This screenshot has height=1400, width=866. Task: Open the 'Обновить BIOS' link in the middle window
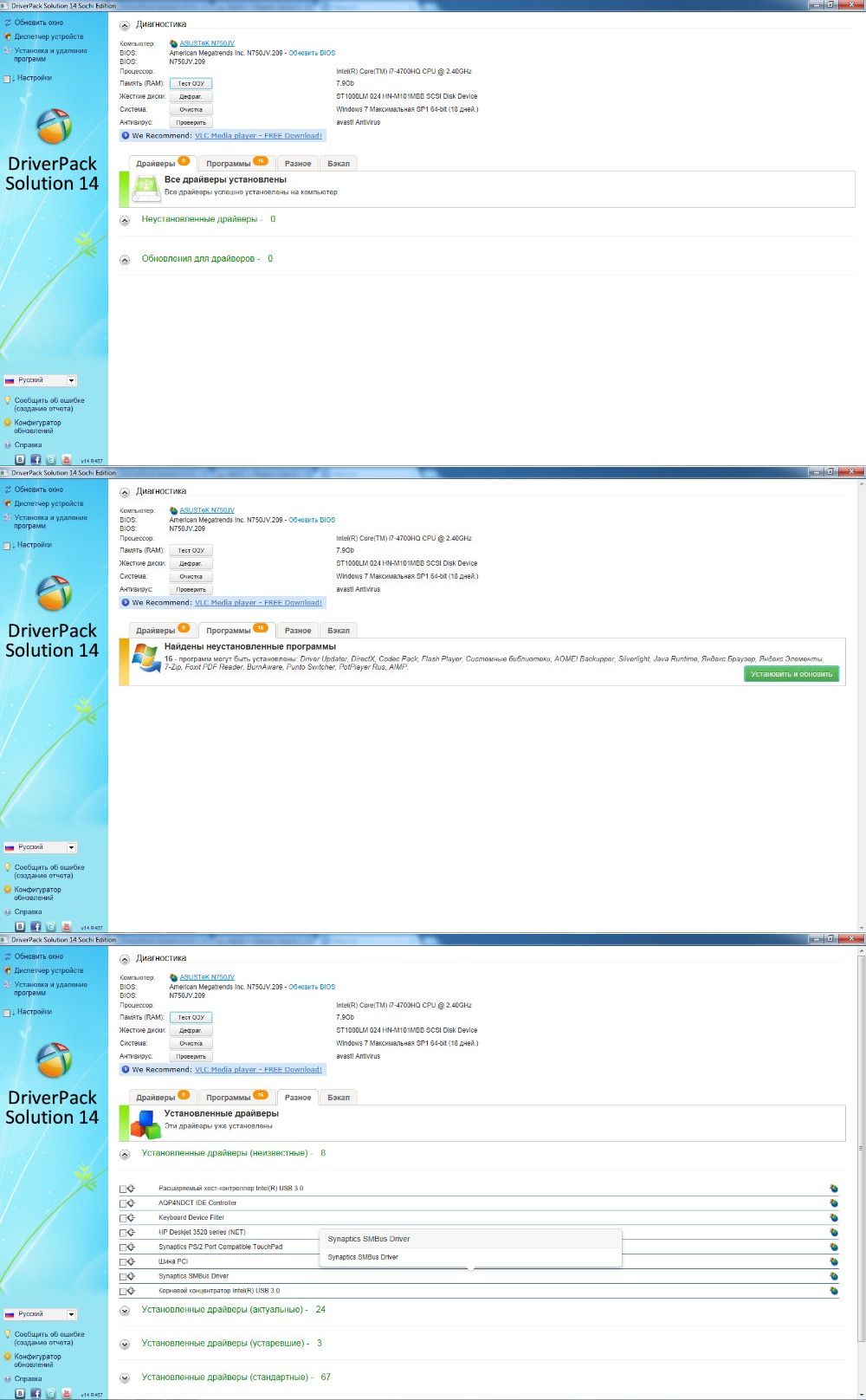(312, 520)
